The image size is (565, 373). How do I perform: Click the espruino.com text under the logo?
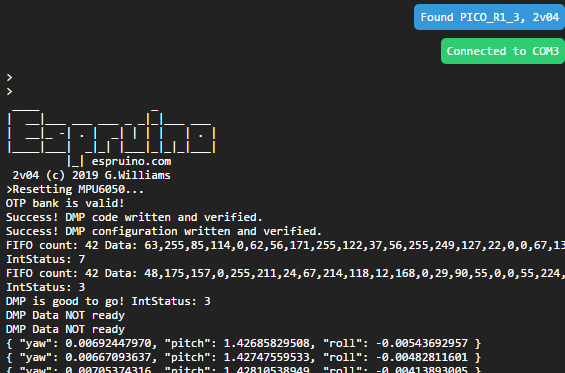click(x=131, y=161)
